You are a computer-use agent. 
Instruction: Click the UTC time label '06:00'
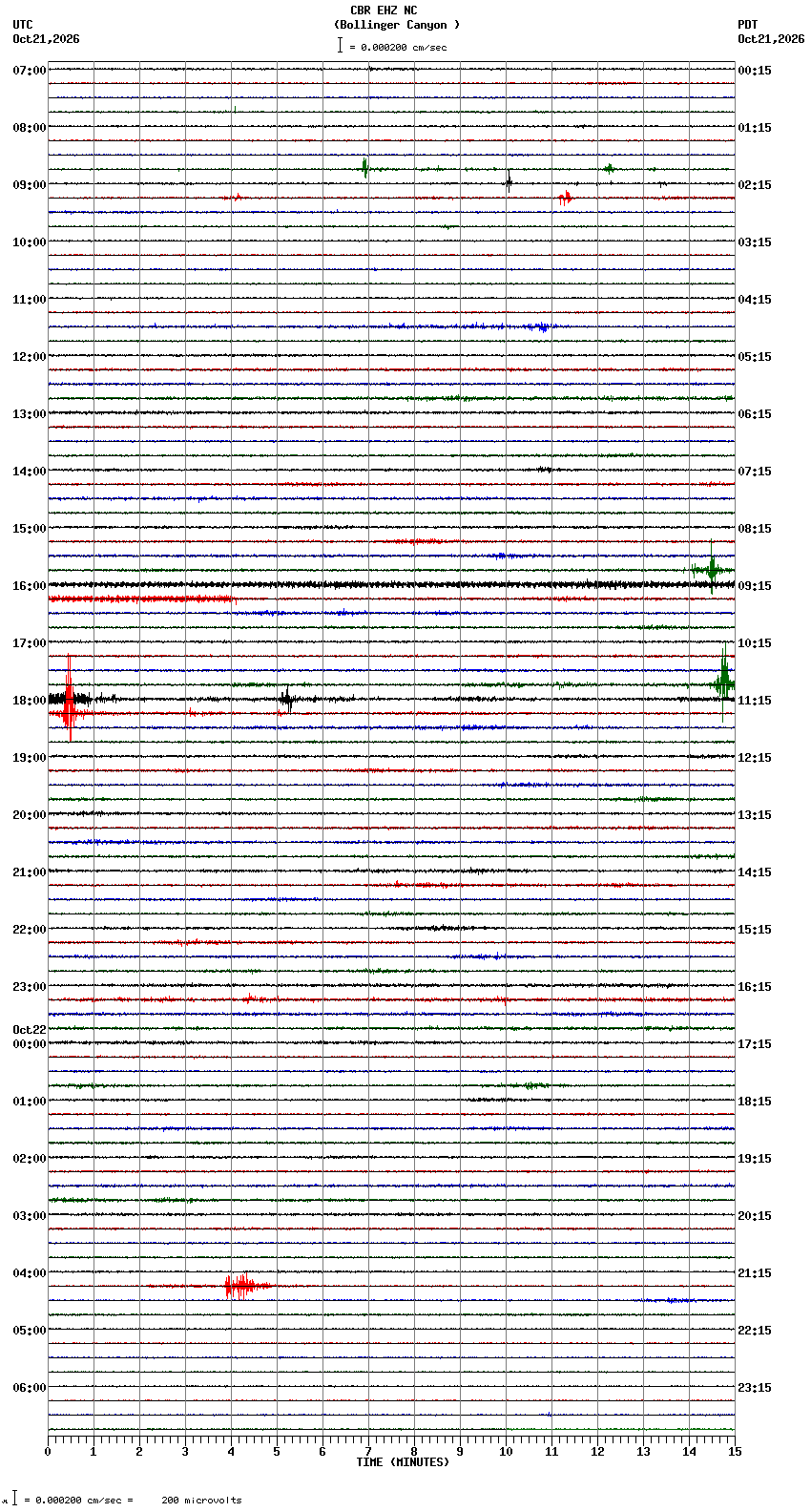(30, 1388)
